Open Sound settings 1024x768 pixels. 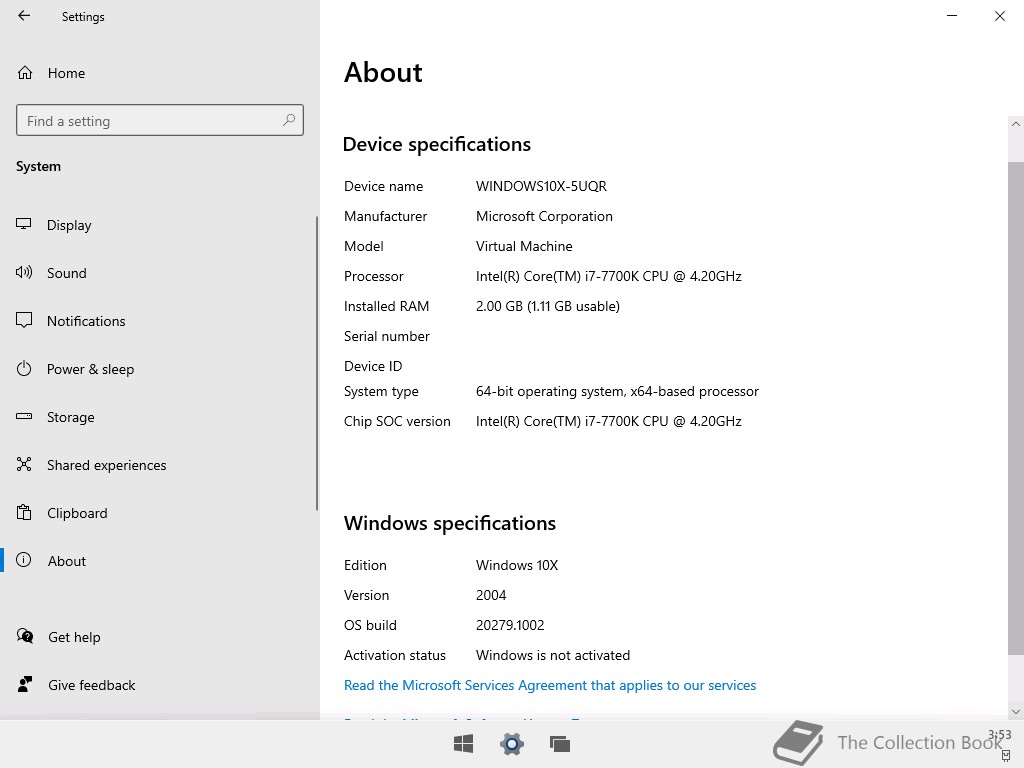coord(51,273)
